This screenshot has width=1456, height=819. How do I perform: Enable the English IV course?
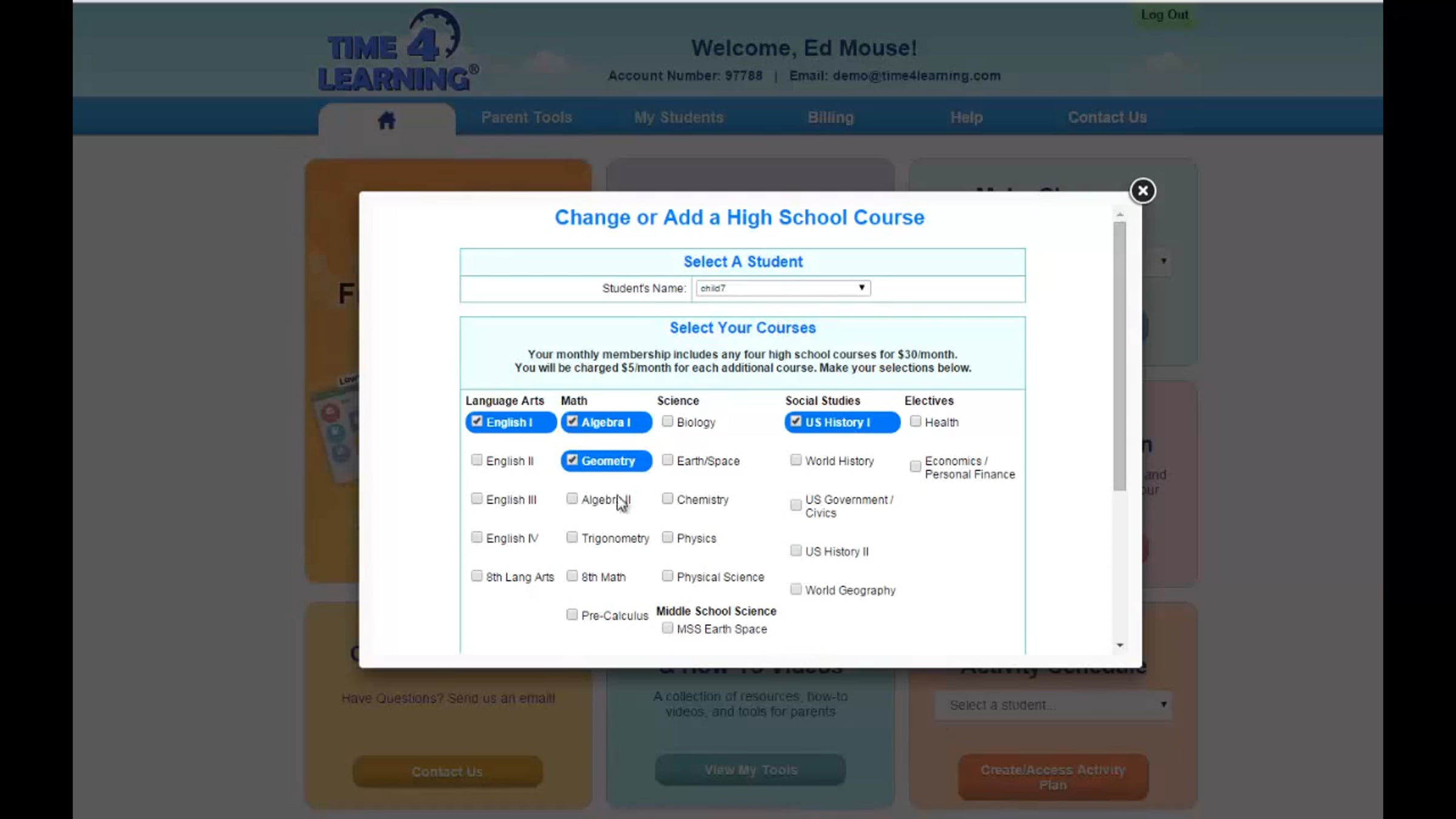[x=477, y=538]
